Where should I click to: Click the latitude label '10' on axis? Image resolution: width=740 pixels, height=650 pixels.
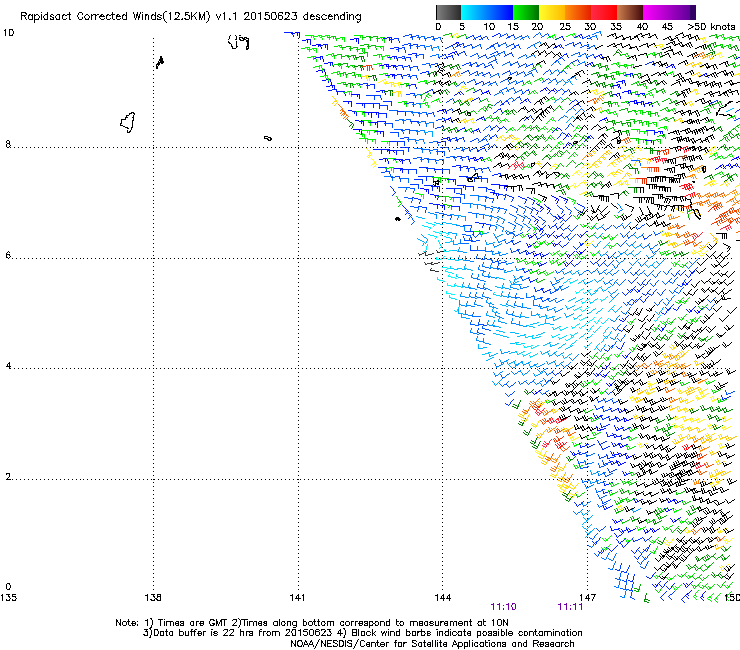pyautogui.click(x=8, y=33)
